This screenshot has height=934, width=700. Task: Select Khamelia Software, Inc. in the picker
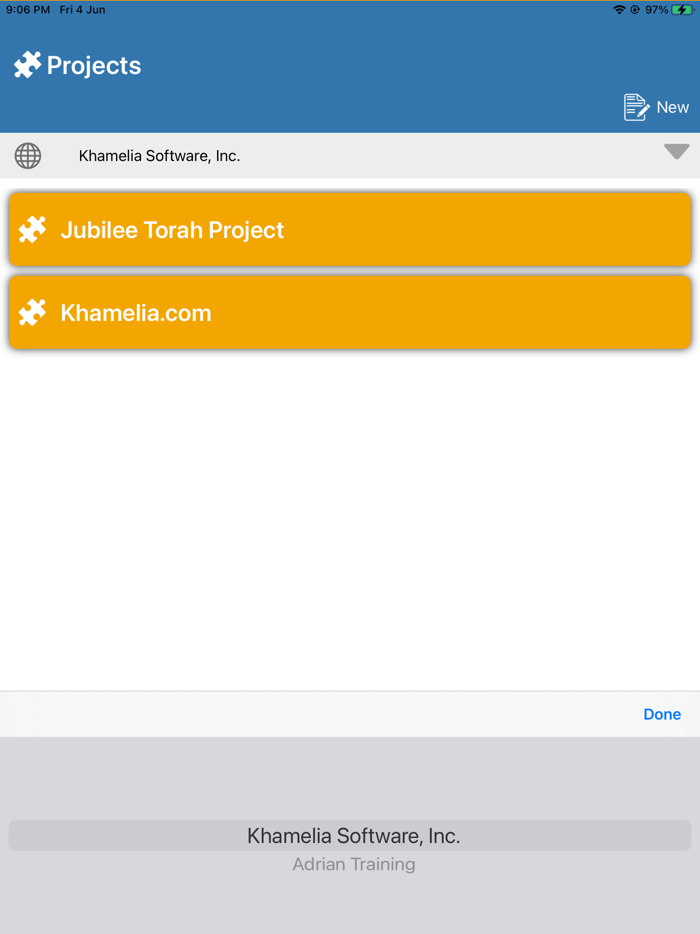pyautogui.click(x=350, y=836)
